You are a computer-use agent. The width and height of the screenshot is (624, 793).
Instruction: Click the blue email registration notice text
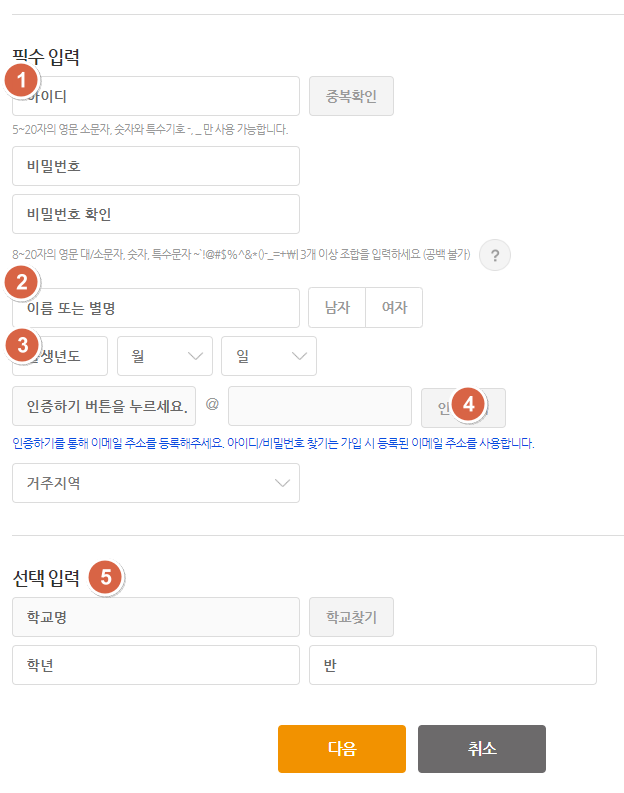point(273,444)
